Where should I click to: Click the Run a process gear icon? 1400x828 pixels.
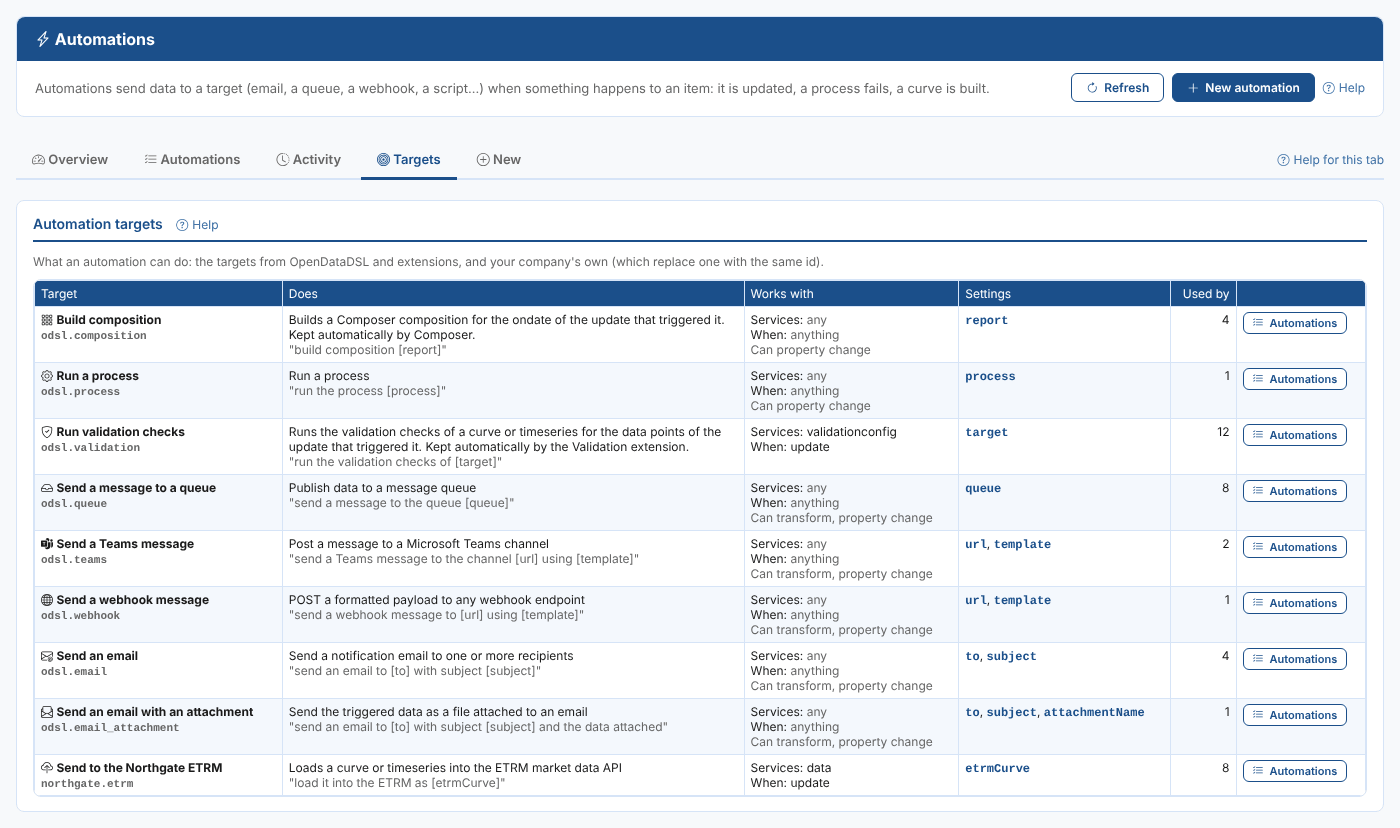pos(47,376)
